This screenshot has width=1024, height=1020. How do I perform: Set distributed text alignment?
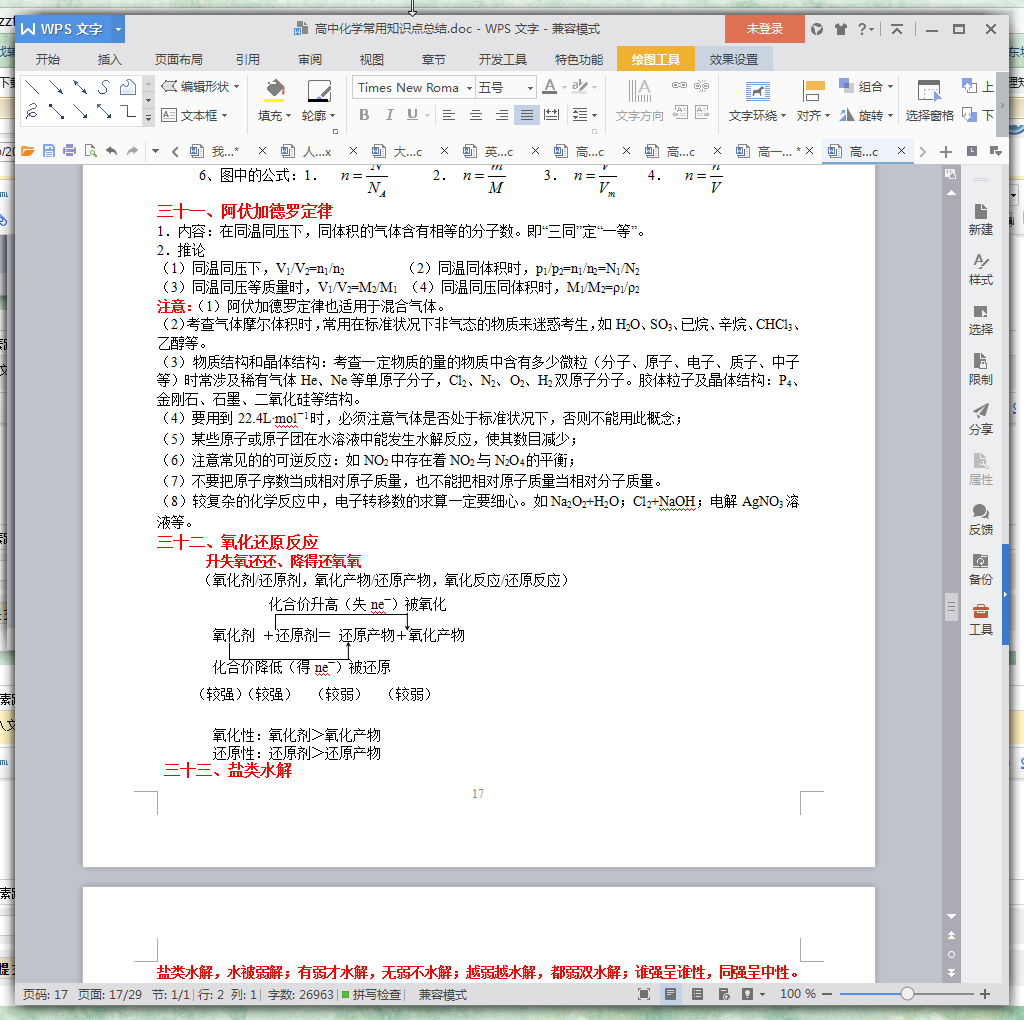(552, 115)
